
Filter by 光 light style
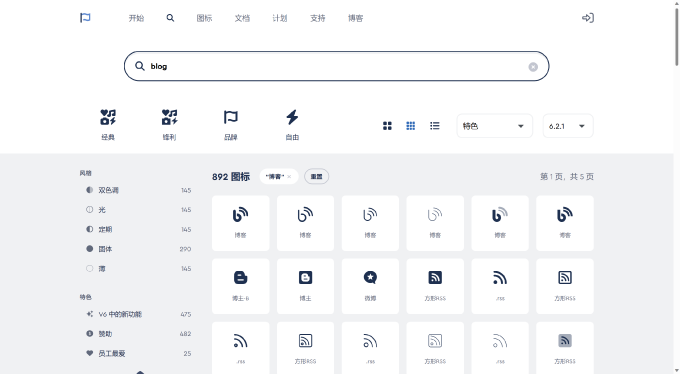click(x=138, y=210)
